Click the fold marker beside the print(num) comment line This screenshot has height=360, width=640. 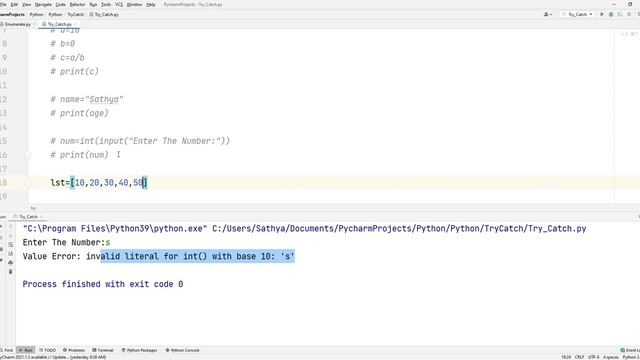pyautogui.click(x=28, y=155)
